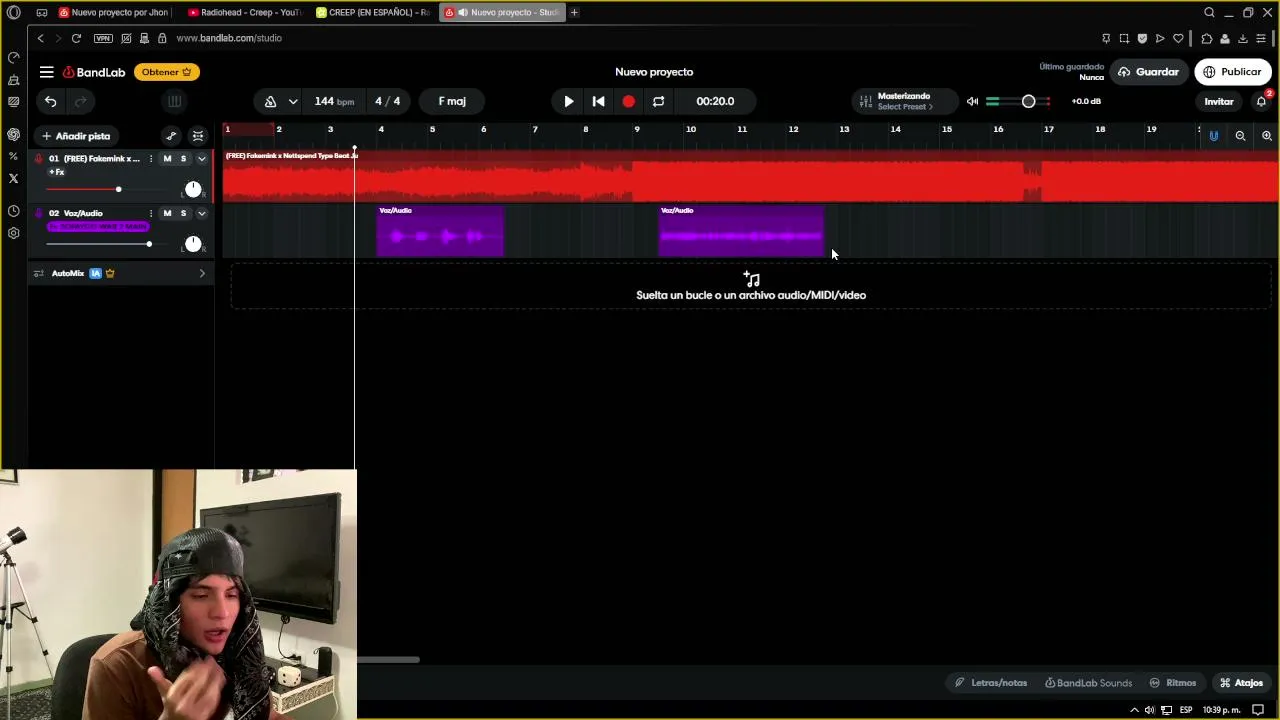Open metronome options dropdown arrow

[293, 101]
